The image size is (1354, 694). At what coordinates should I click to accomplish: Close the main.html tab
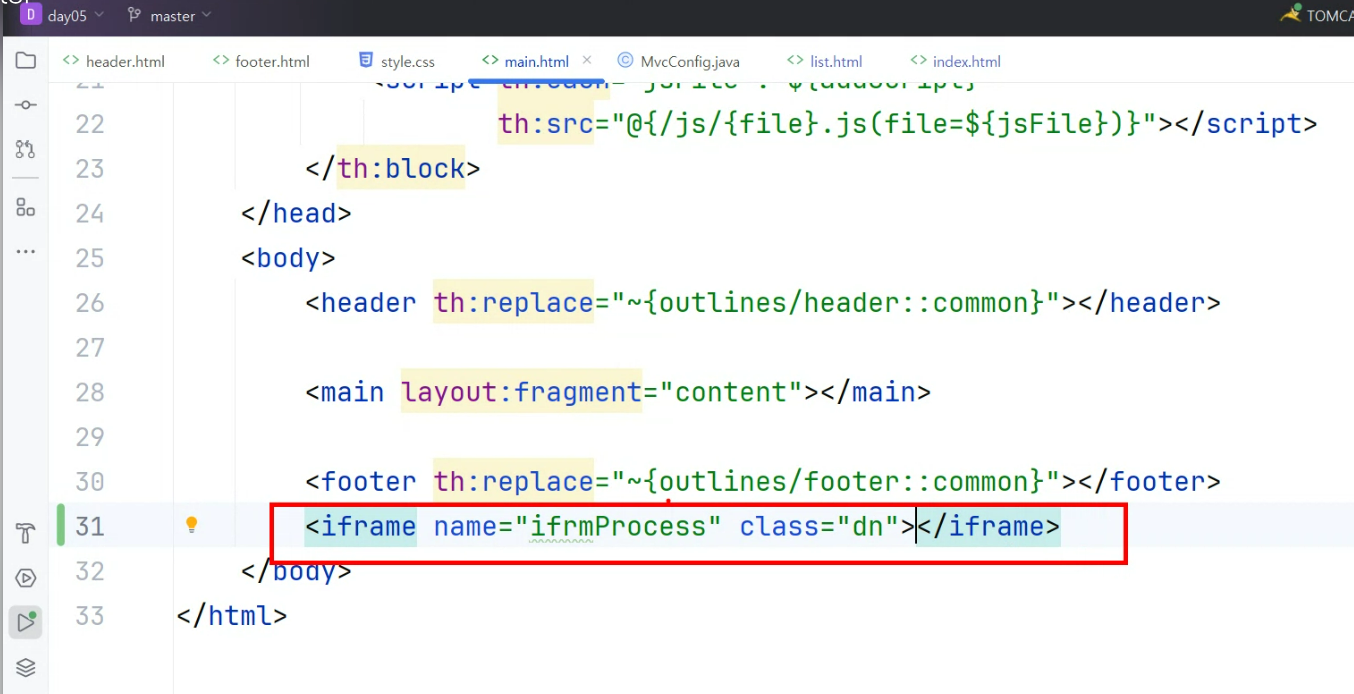click(x=587, y=61)
